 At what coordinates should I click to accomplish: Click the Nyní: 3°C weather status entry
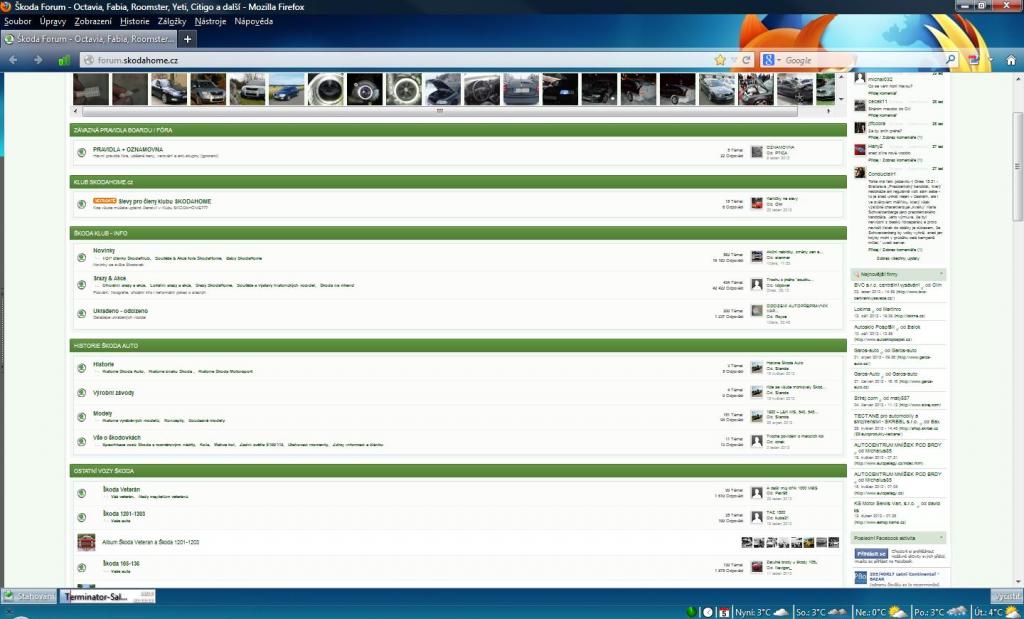[x=763, y=612]
